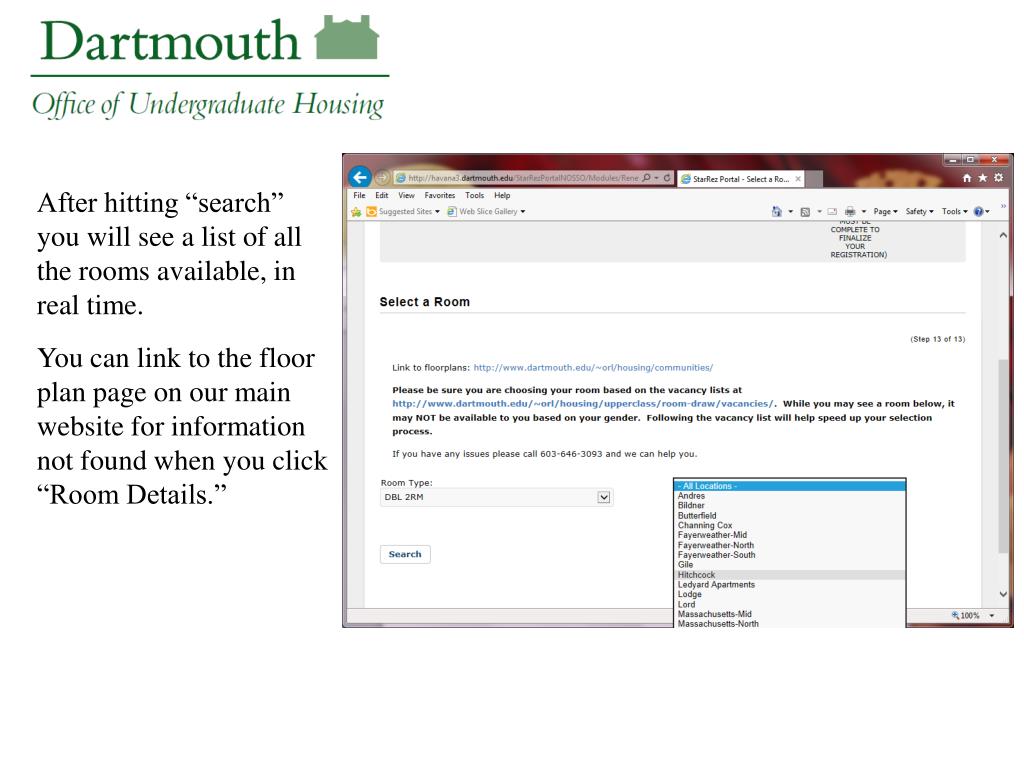Select Channing Cox in the location list

coord(790,525)
